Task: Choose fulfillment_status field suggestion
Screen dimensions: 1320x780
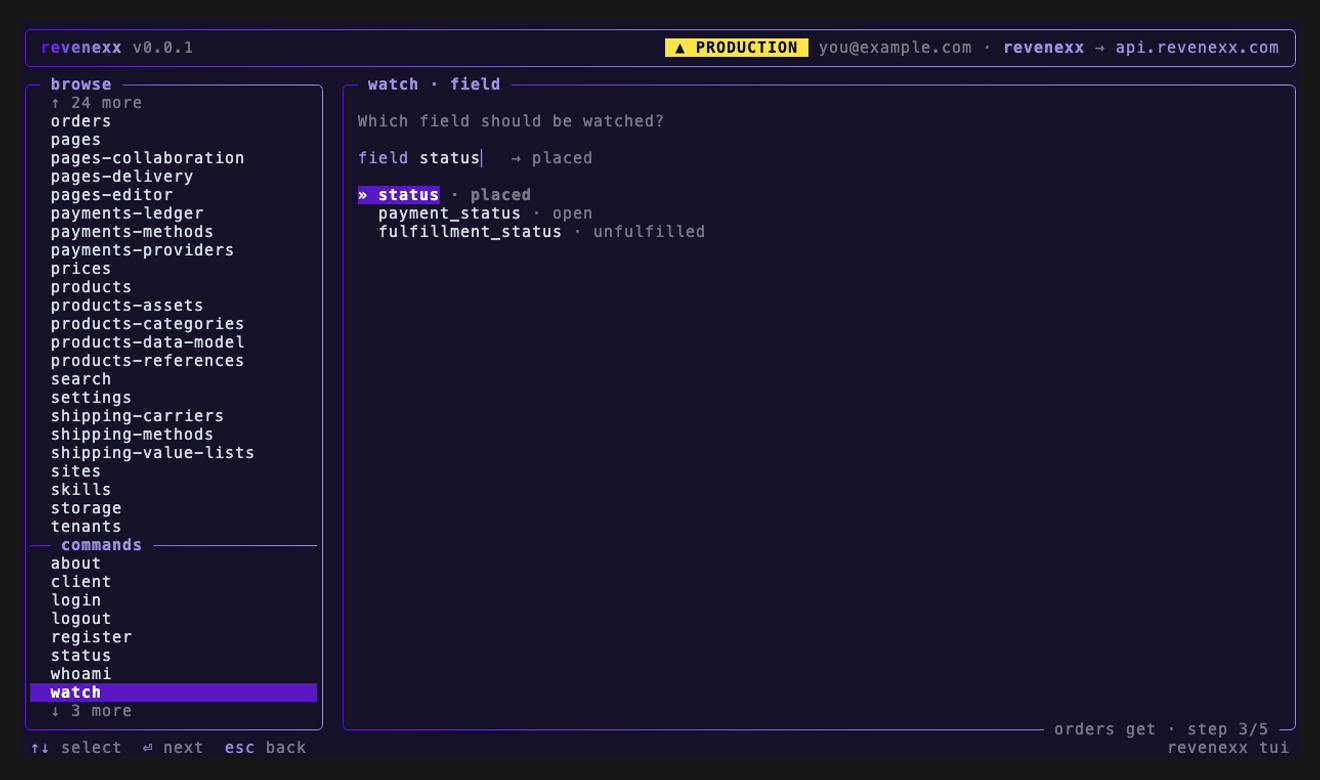Action: click(541, 232)
